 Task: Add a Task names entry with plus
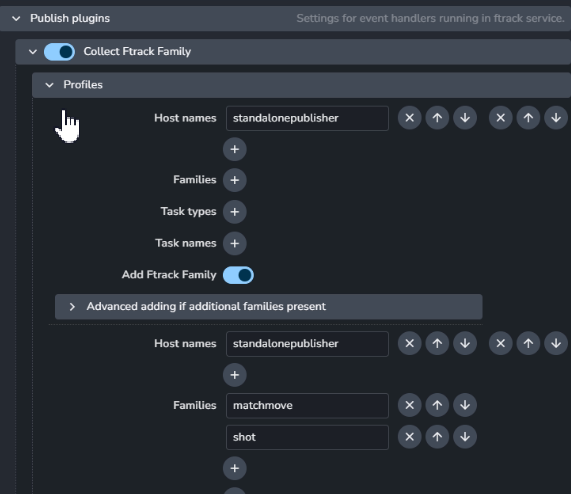[x=235, y=243]
